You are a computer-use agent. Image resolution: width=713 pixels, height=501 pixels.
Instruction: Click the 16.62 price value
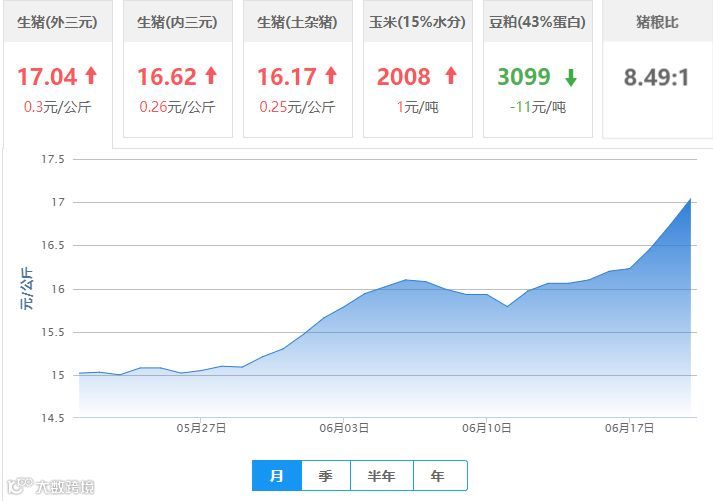tap(167, 76)
